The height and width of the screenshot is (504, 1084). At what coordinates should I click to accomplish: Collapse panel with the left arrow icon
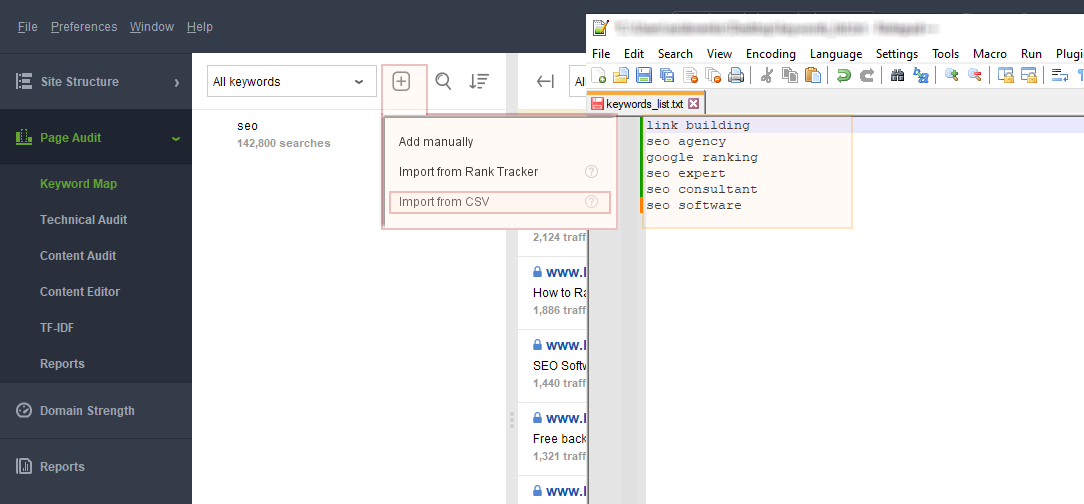[545, 82]
